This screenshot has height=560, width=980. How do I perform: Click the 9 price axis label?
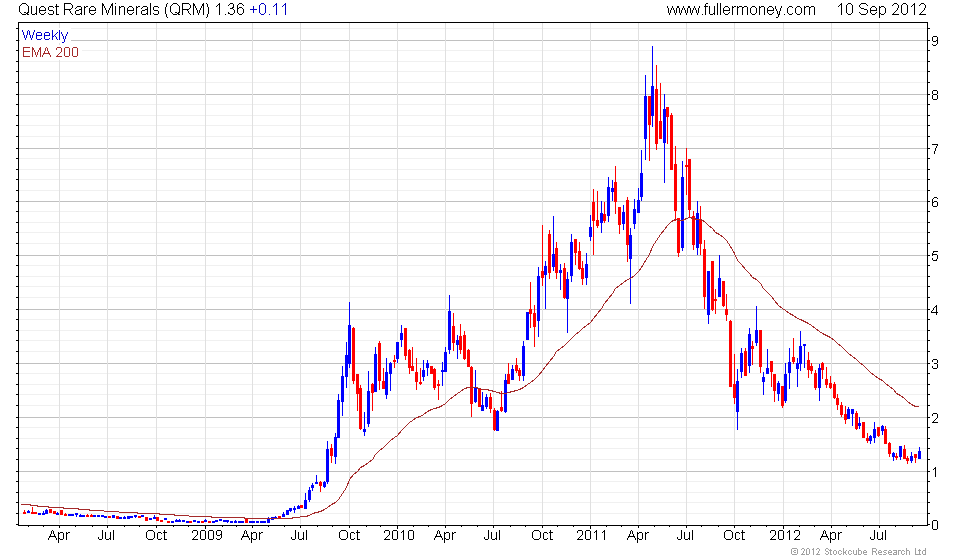[934, 41]
